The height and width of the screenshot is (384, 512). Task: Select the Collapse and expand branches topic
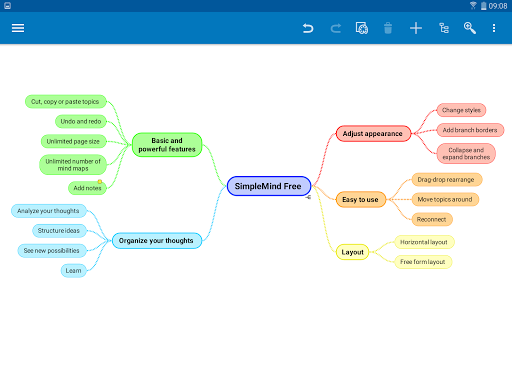[x=466, y=153]
